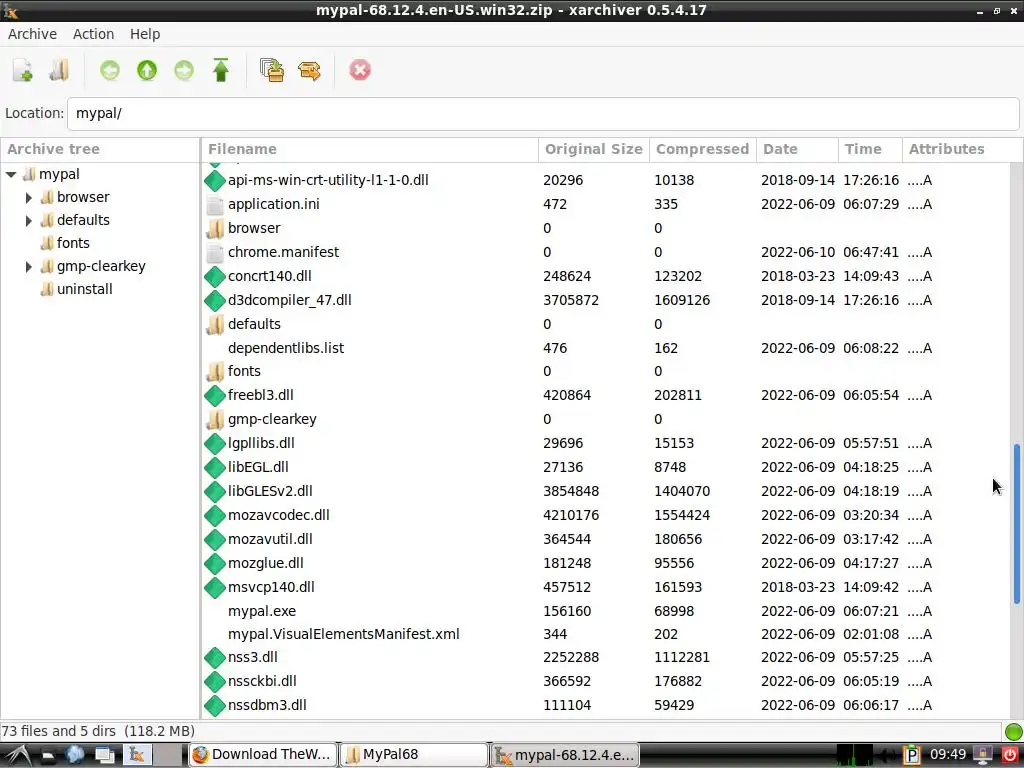
Task: Click the Add files toolbar icon
Action: 272,70
